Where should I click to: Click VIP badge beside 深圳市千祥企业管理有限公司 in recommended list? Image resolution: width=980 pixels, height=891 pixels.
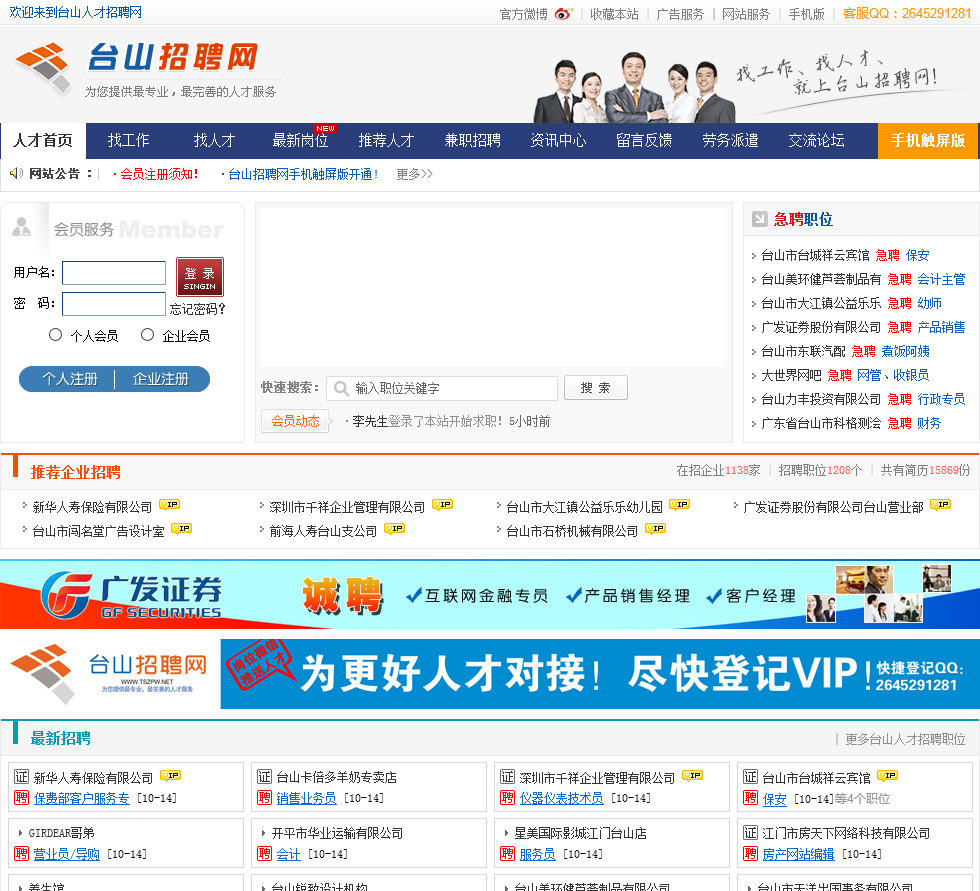point(442,504)
